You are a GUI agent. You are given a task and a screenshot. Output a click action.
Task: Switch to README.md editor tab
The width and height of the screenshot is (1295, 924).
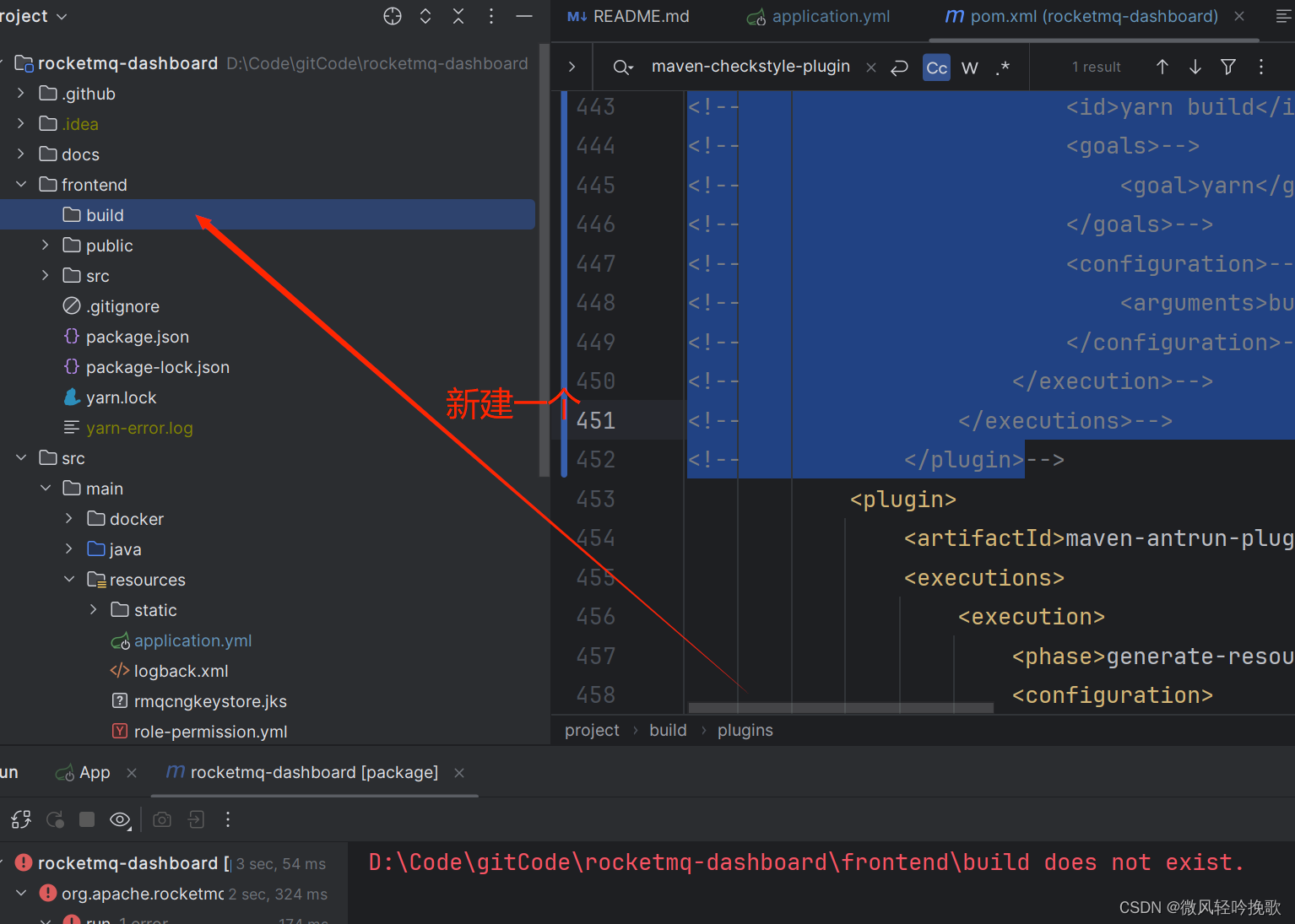pyautogui.click(x=629, y=16)
